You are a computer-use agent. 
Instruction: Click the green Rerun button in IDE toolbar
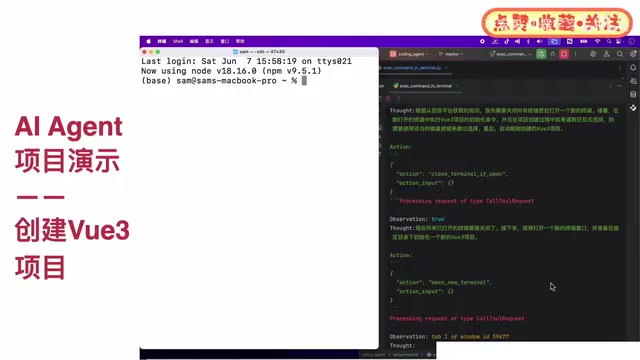(541, 54)
